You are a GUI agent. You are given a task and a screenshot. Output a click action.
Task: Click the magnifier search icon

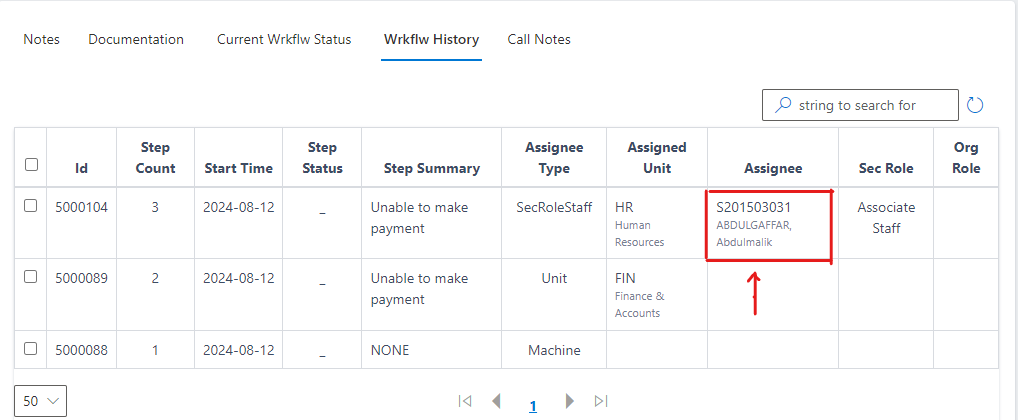[x=783, y=105]
